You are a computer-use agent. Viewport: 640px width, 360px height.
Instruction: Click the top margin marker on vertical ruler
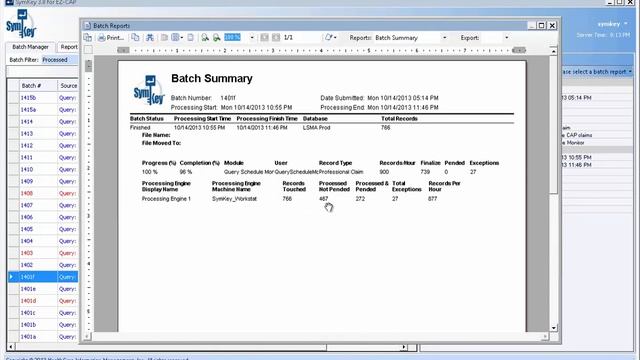point(88,66)
